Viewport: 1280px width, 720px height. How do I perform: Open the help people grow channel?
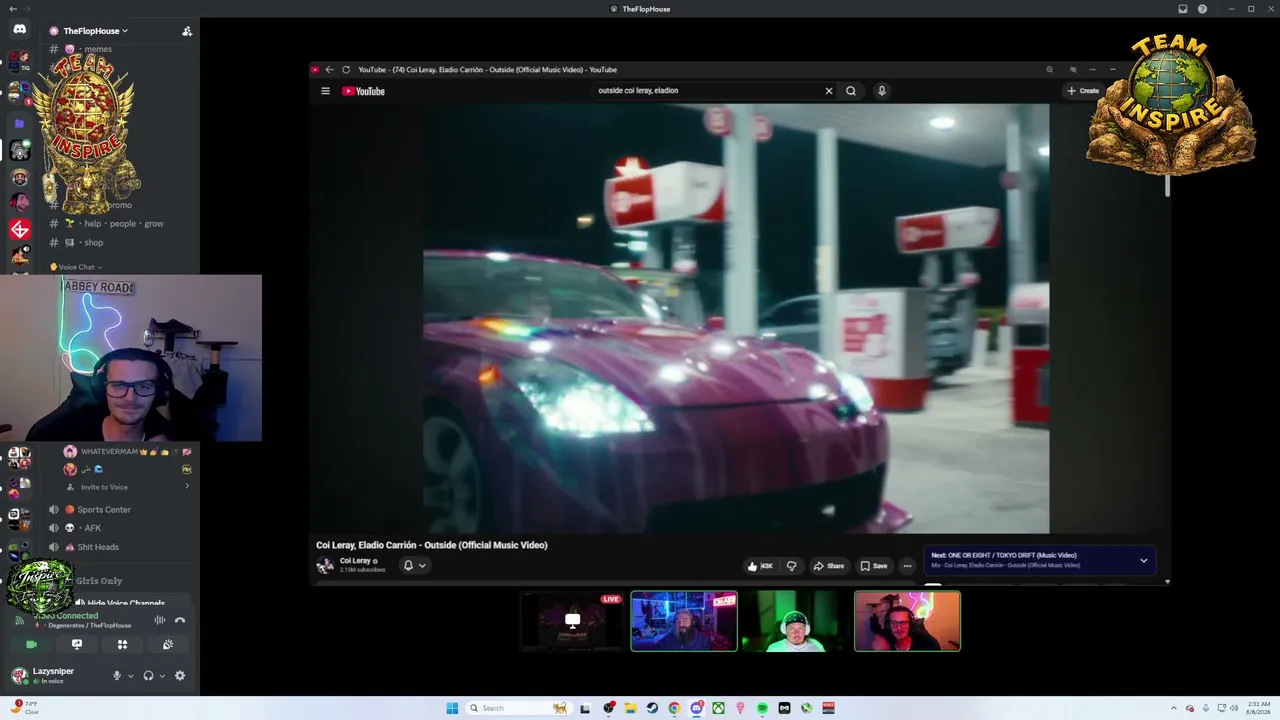[x=124, y=224]
